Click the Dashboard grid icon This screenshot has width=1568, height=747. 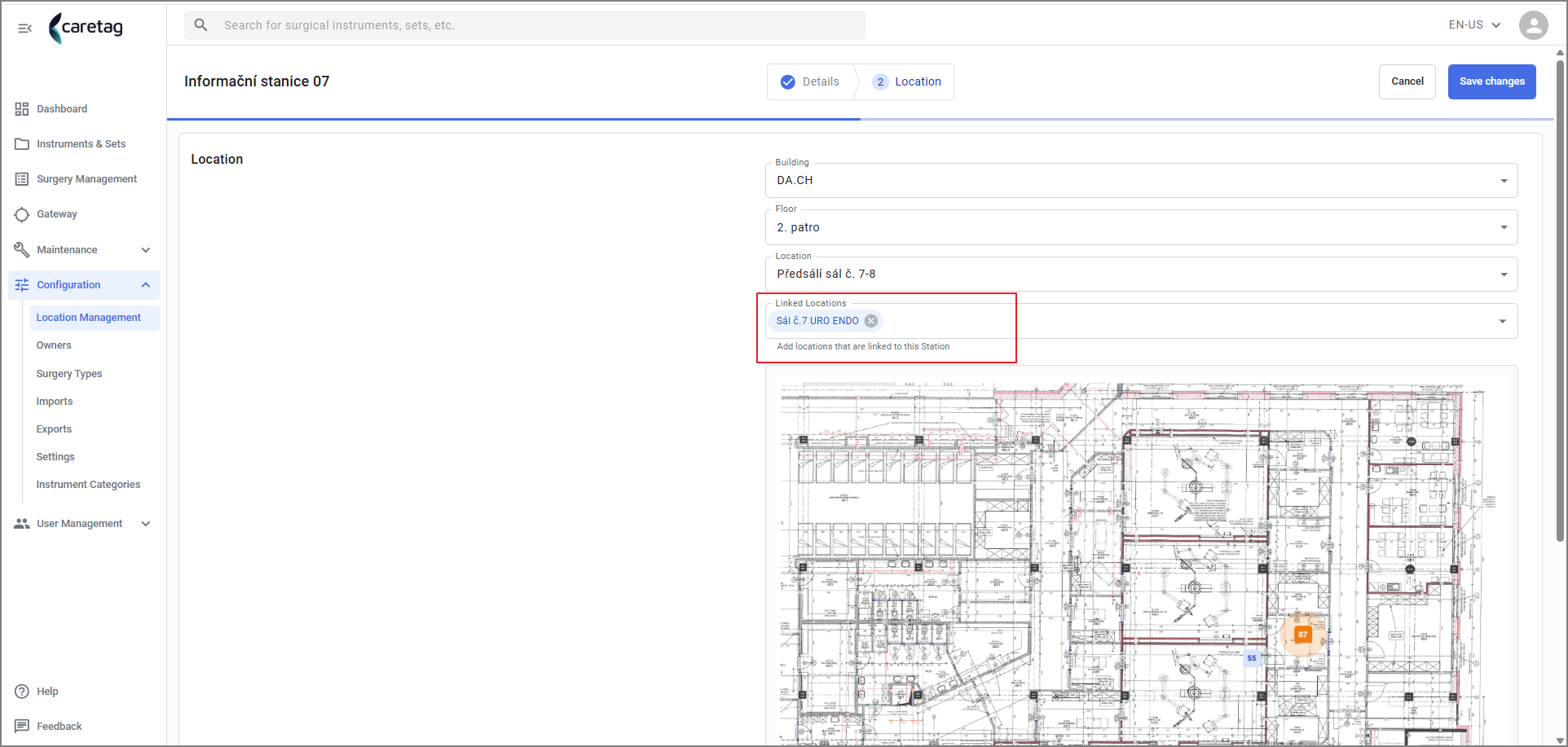pyautogui.click(x=22, y=109)
